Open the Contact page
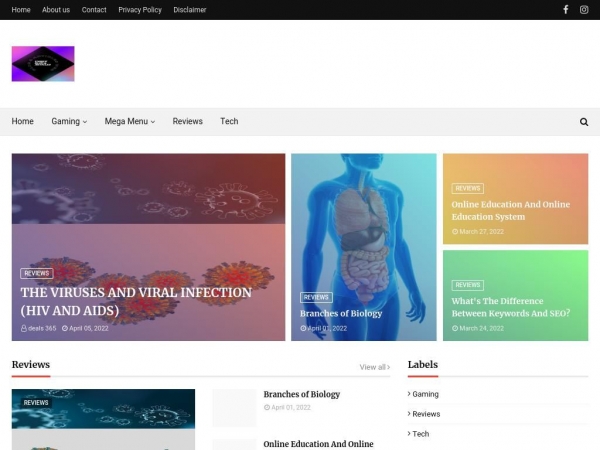This screenshot has width=600, height=450. point(94,10)
